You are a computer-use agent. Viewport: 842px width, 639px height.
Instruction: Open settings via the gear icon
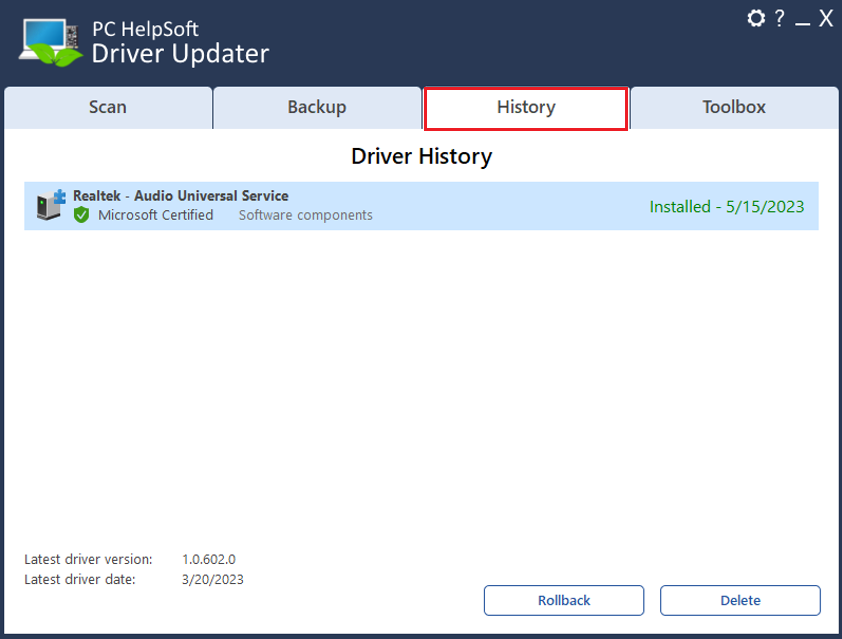(756, 19)
